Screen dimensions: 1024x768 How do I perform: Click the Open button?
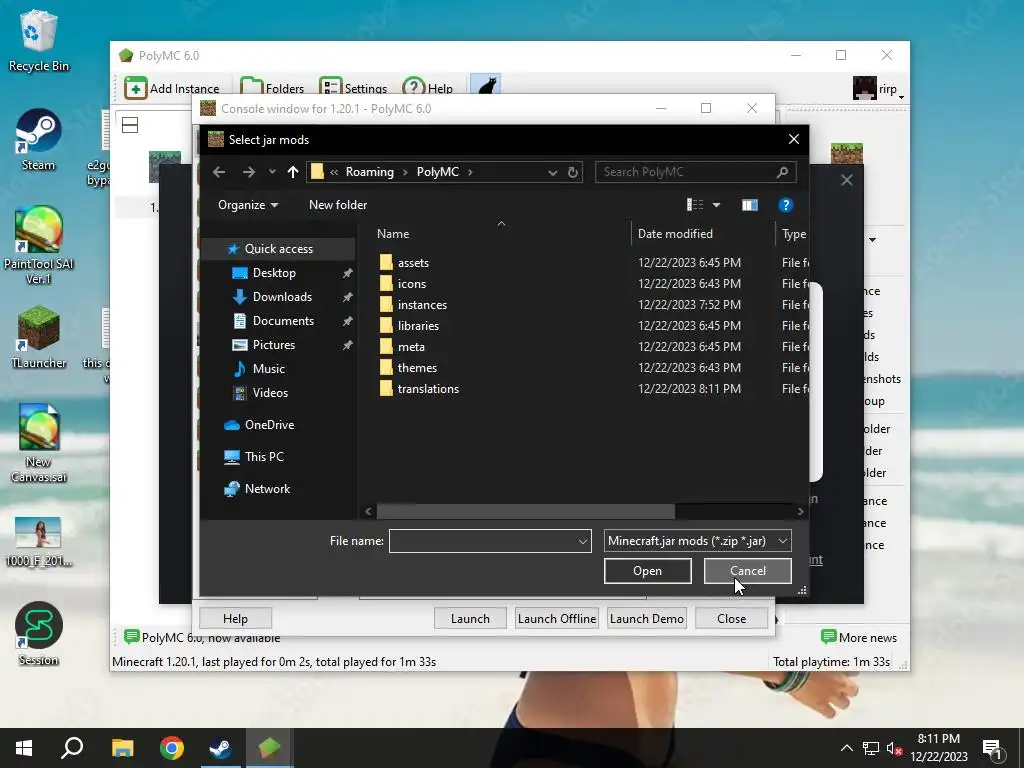[647, 571]
